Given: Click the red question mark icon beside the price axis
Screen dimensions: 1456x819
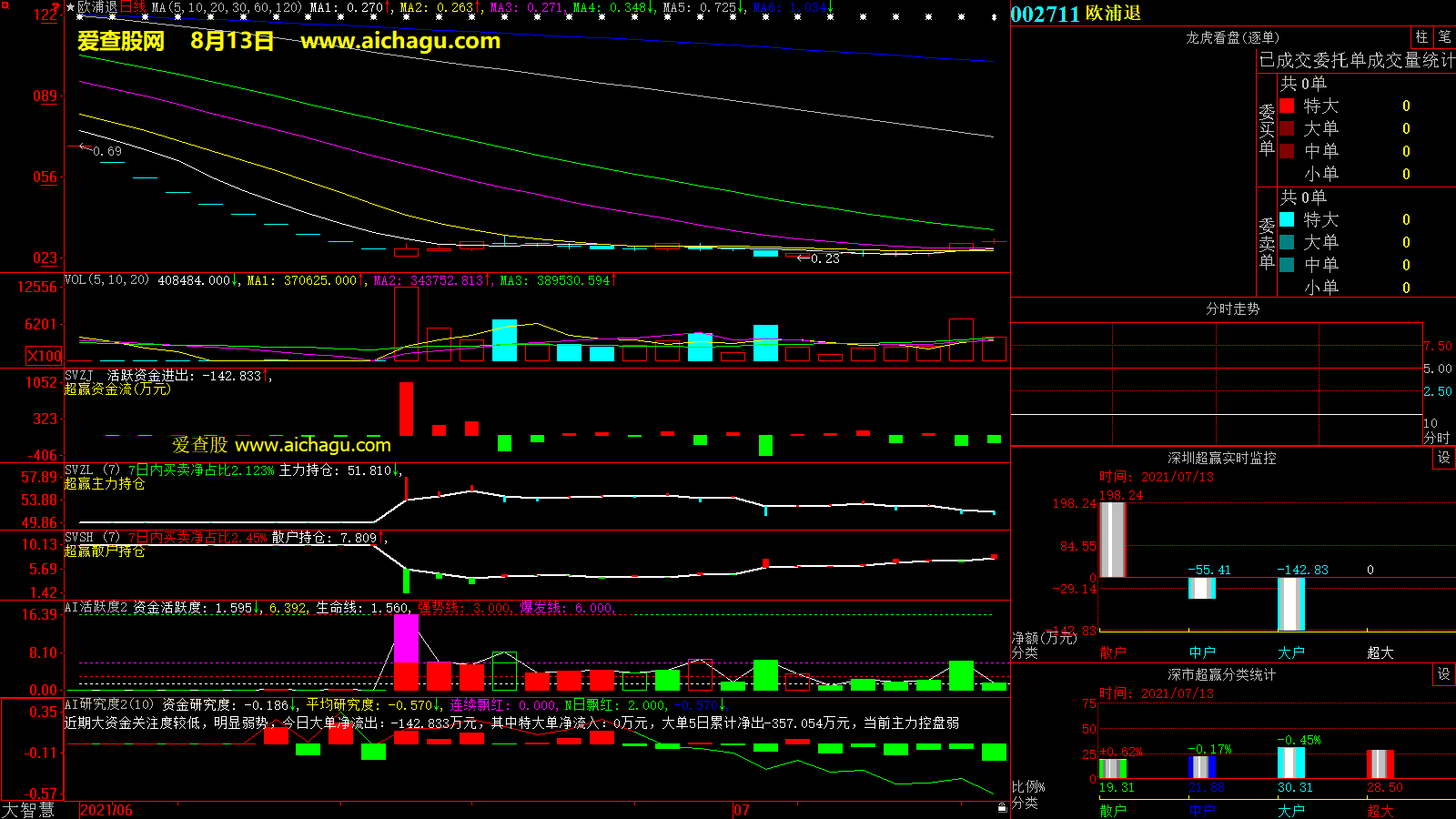Looking at the screenshot, I should [x=56, y=9].
